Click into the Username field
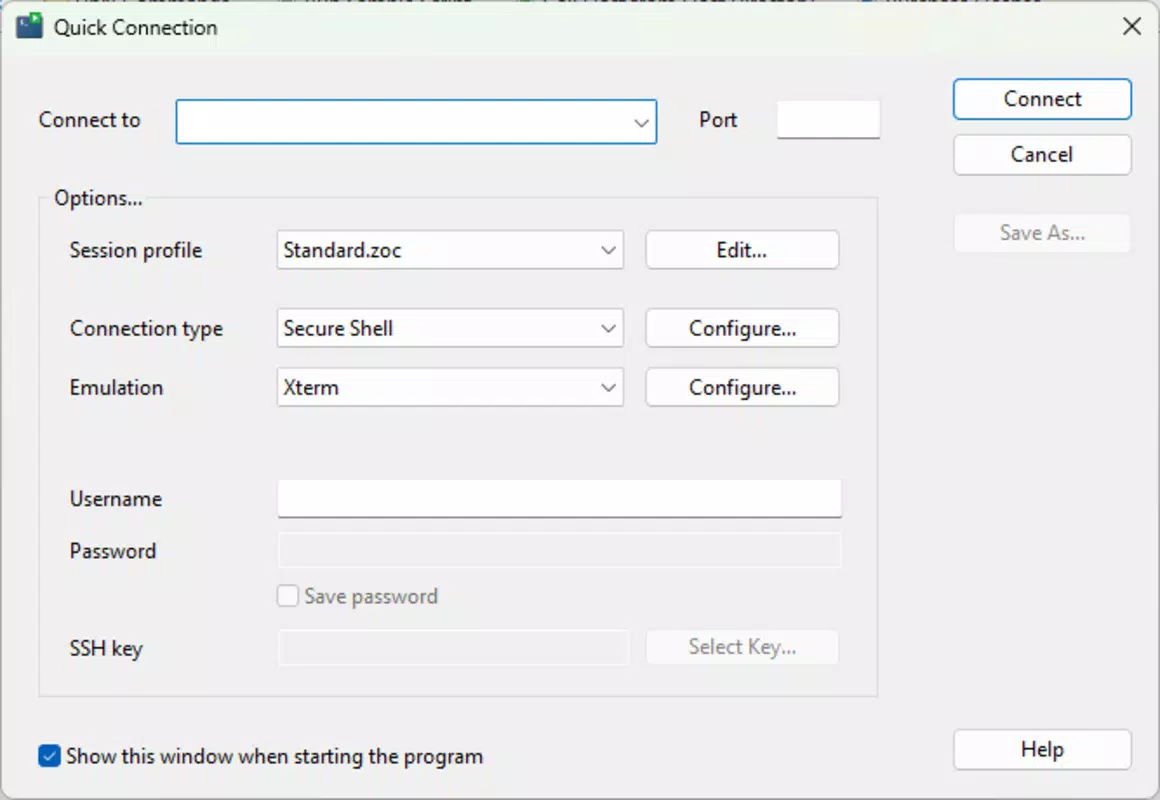Image resolution: width=1160 pixels, height=800 pixels. coord(559,499)
